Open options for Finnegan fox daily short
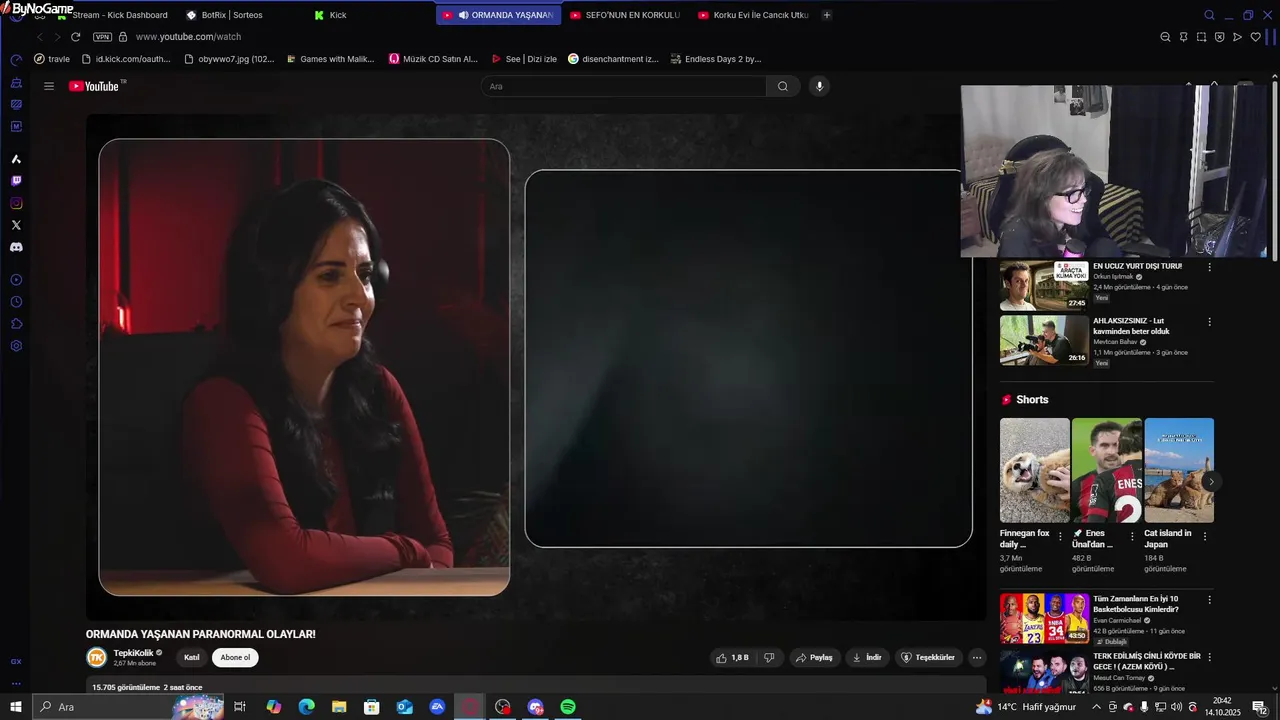The image size is (1280, 720). (1061, 536)
